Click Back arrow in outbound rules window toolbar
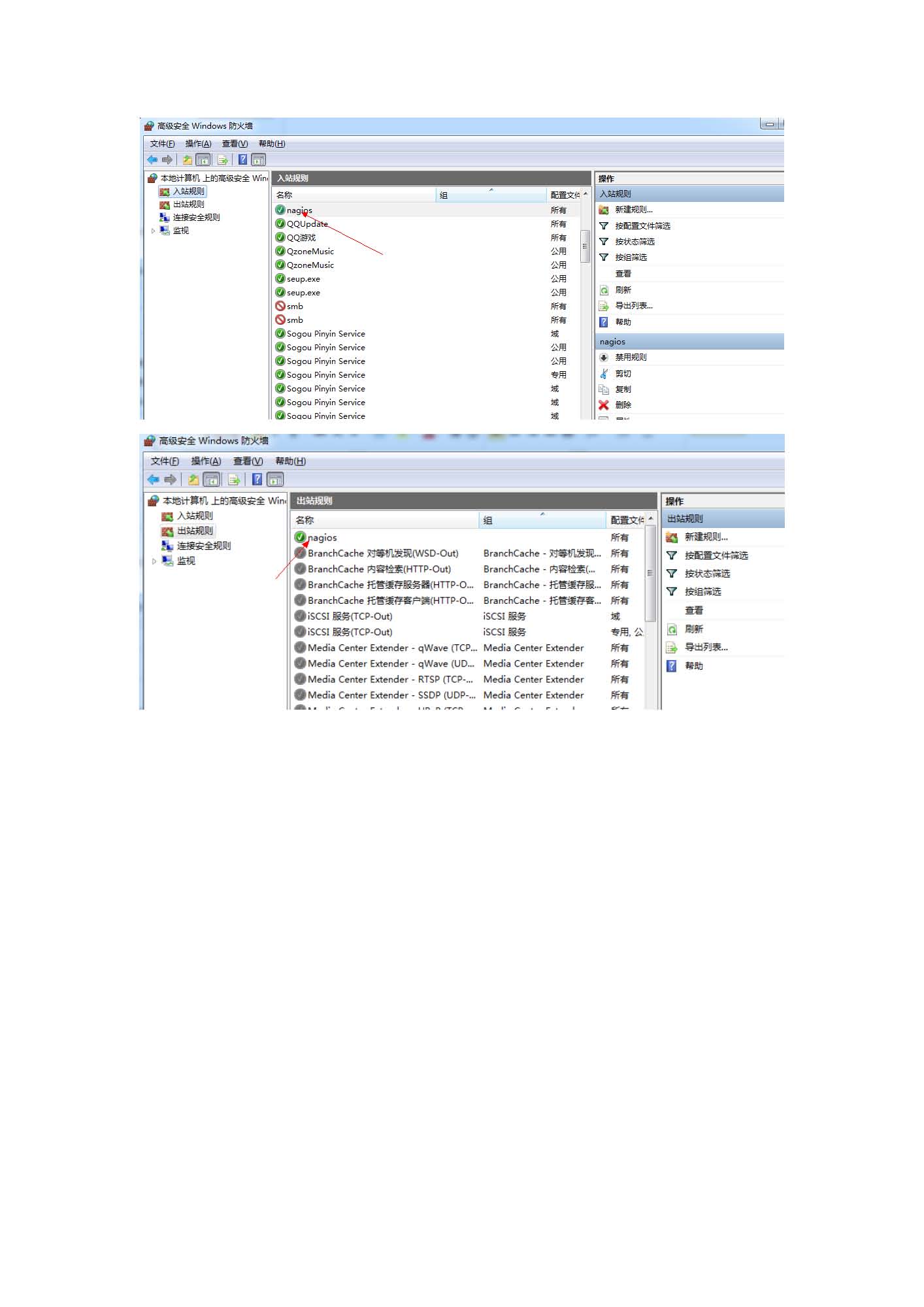 click(x=154, y=480)
